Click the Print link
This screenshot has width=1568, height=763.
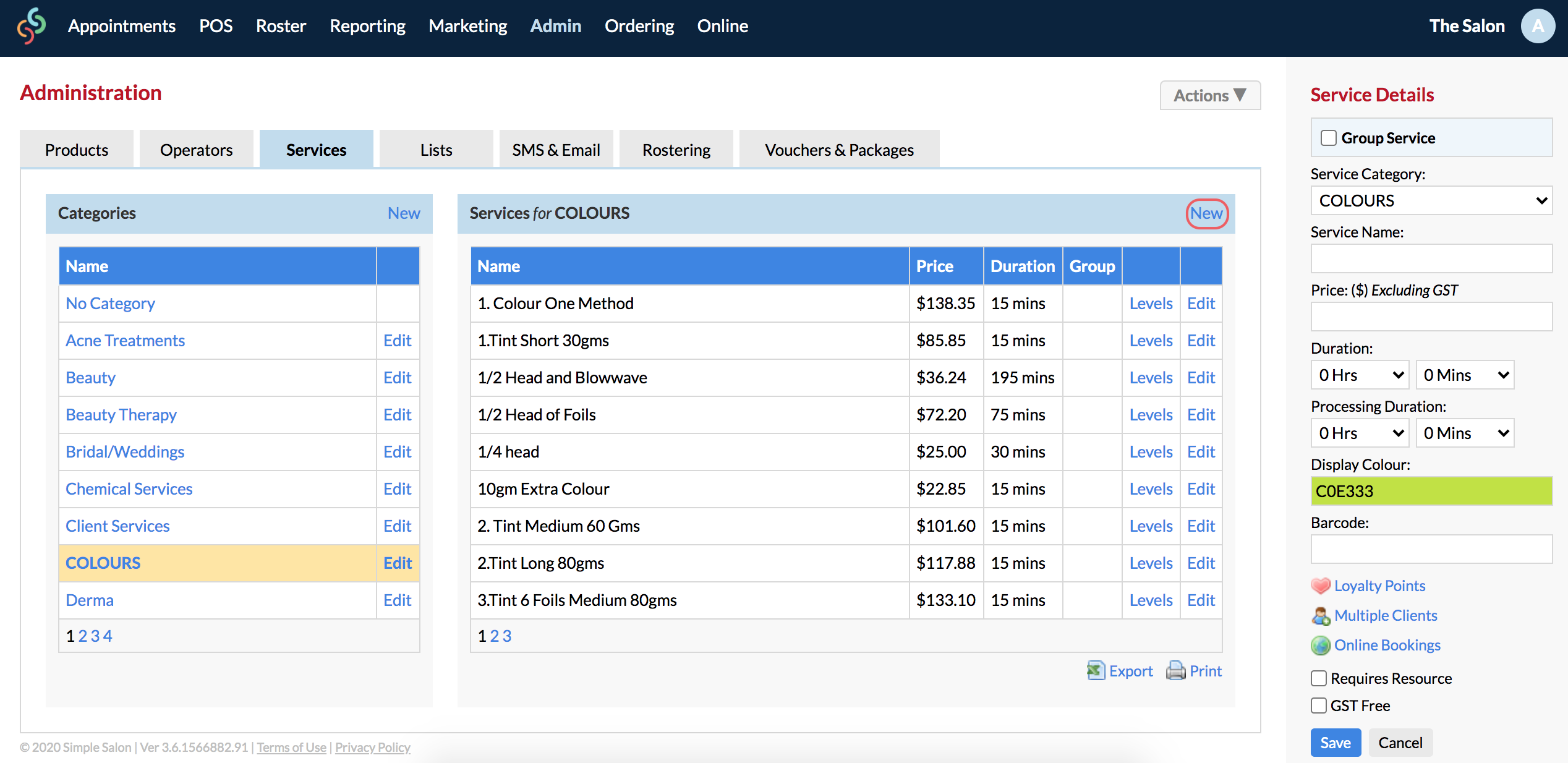(1206, 671)
